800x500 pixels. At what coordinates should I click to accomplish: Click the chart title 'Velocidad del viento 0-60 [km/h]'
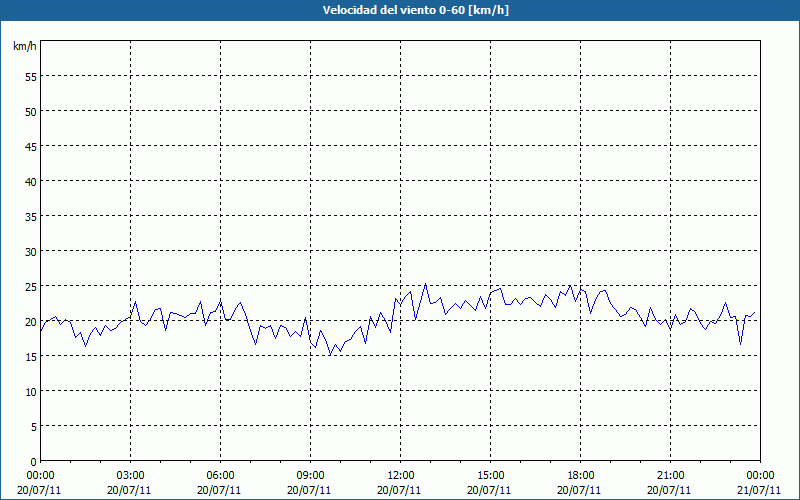[x=415, y=10]
